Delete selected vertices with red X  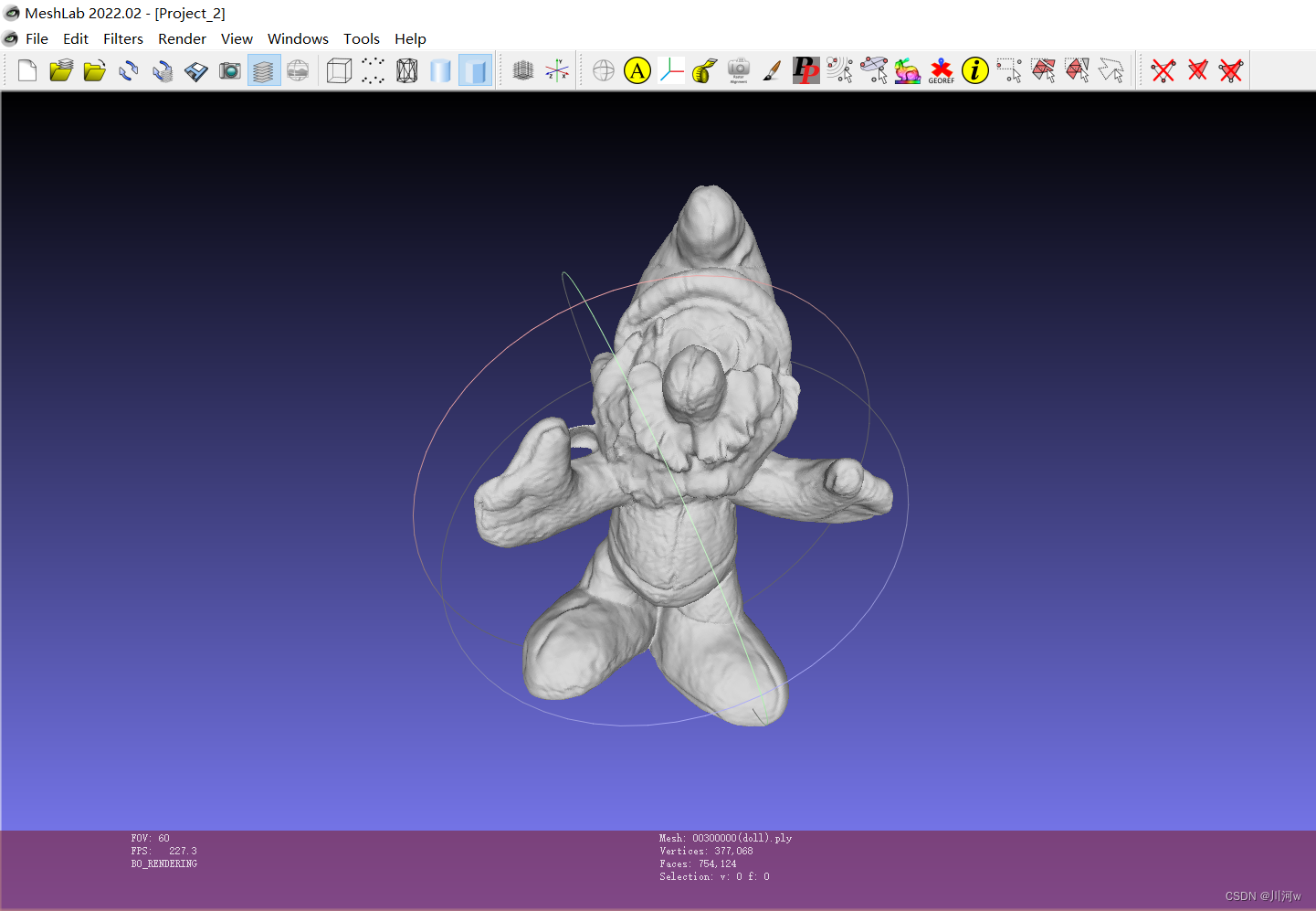1163,70
